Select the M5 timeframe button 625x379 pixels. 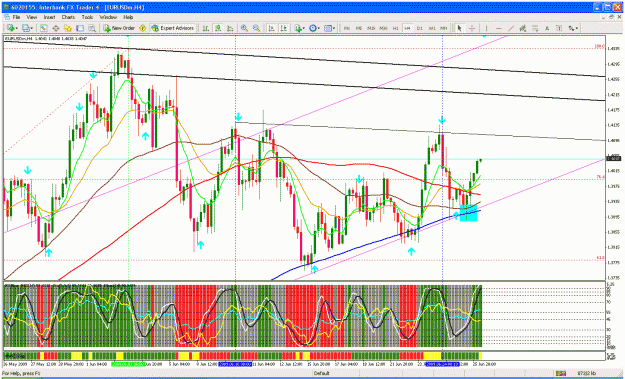[359, 28]
